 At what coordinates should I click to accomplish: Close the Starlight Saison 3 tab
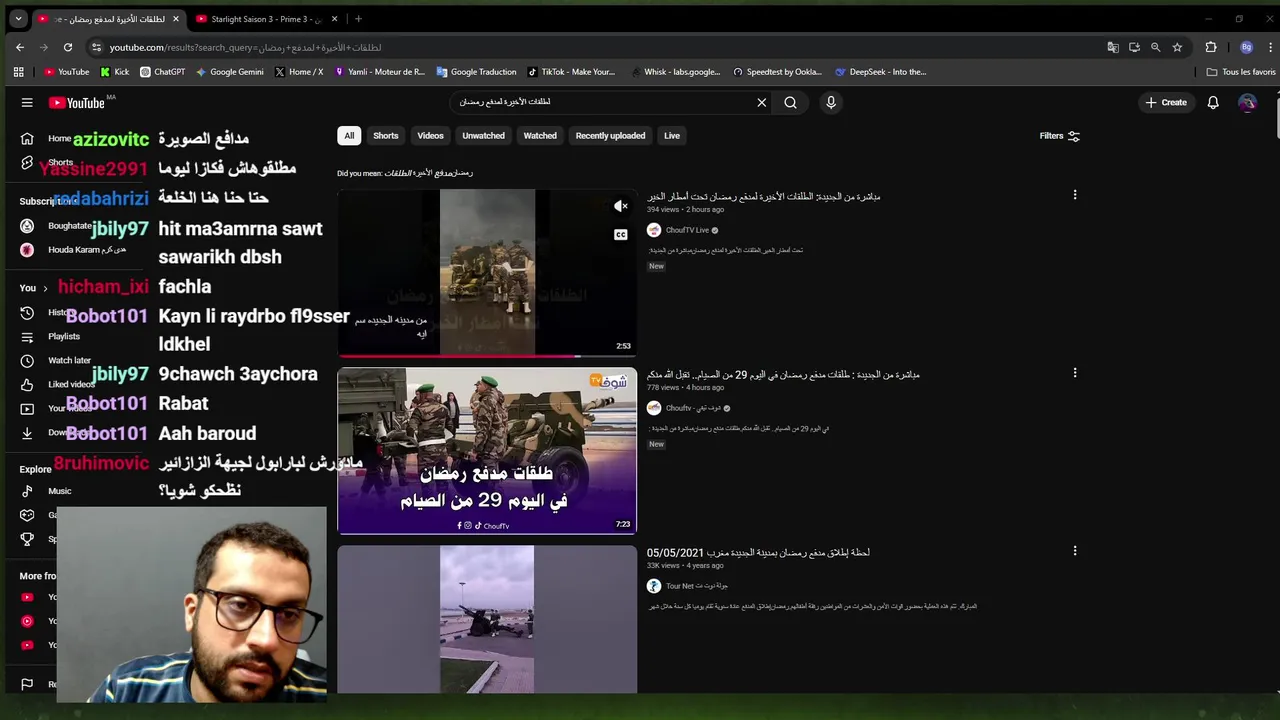pos(334,19)
